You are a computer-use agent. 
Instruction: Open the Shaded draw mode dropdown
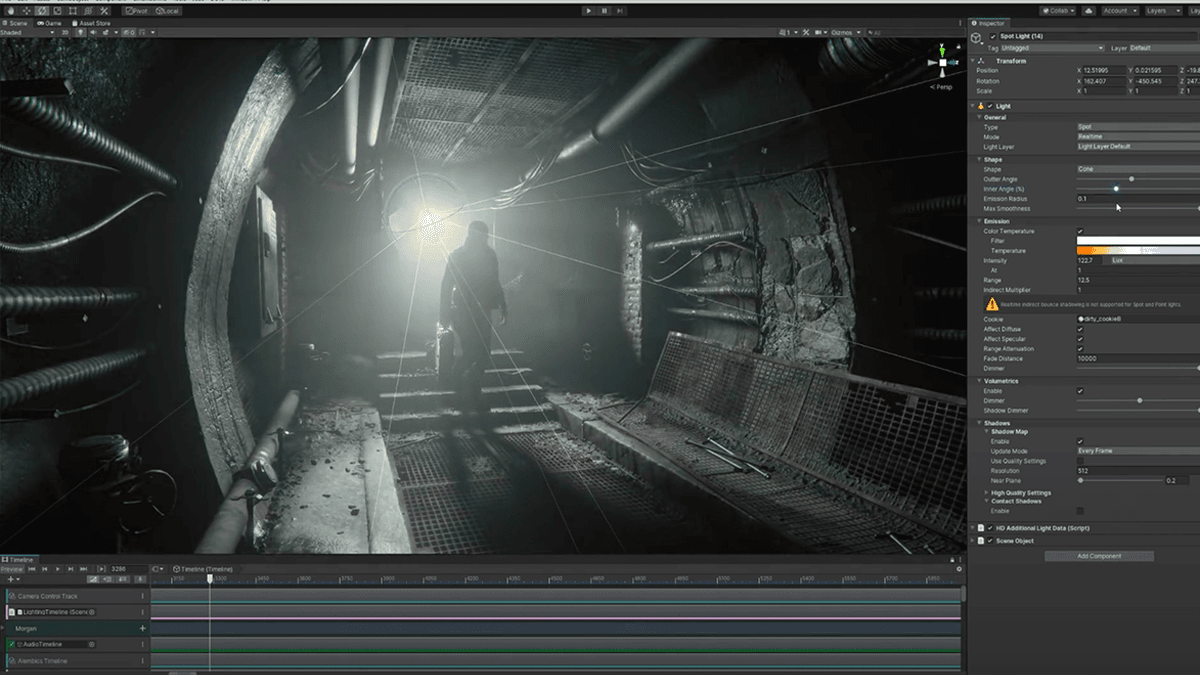tap(25, 31)
